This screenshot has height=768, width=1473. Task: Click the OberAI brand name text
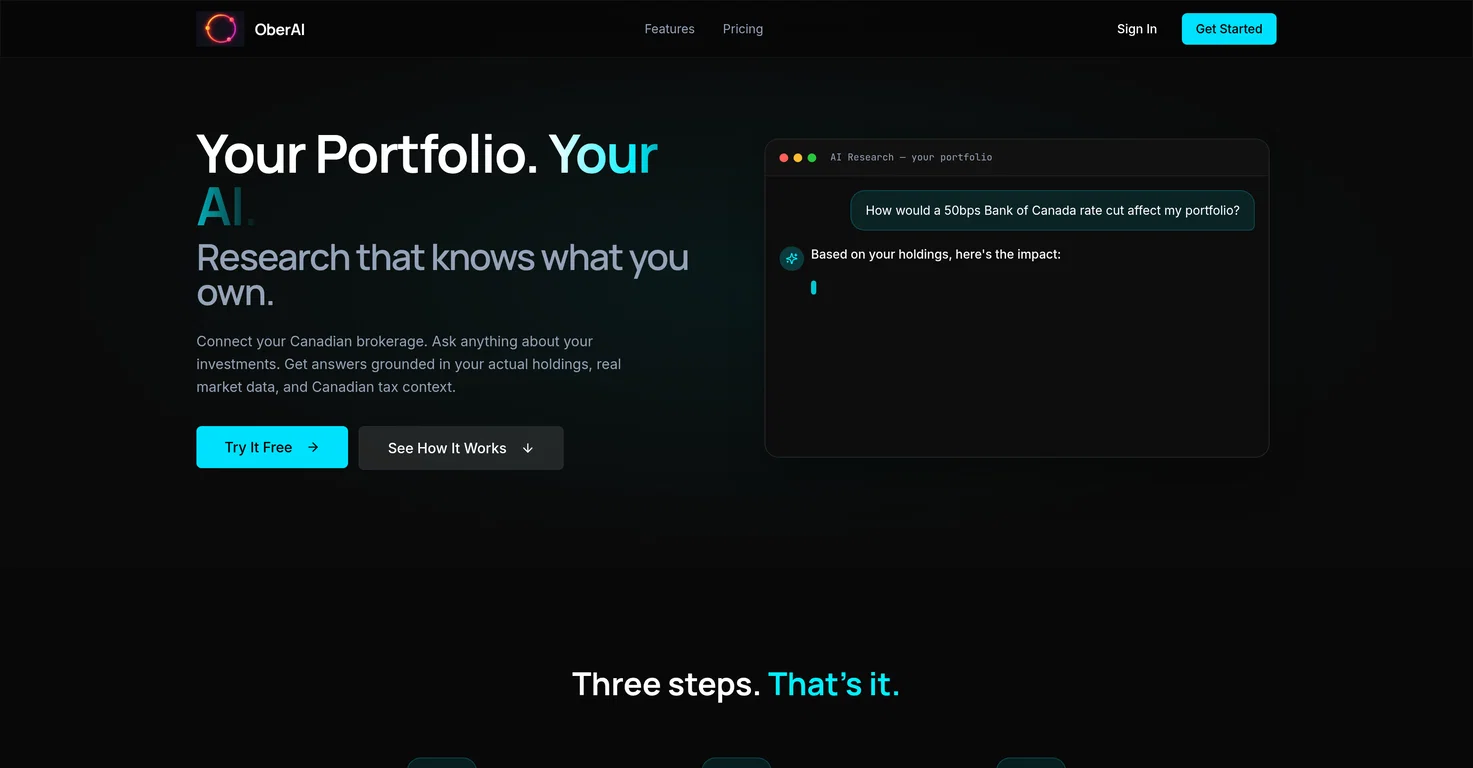pos(280,30)
